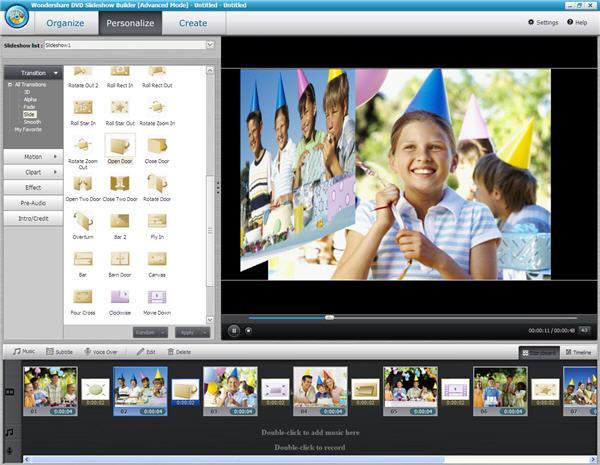600x465 pixels.
Task: Pick the Roll Star Out transition
Action: point(120,107)
